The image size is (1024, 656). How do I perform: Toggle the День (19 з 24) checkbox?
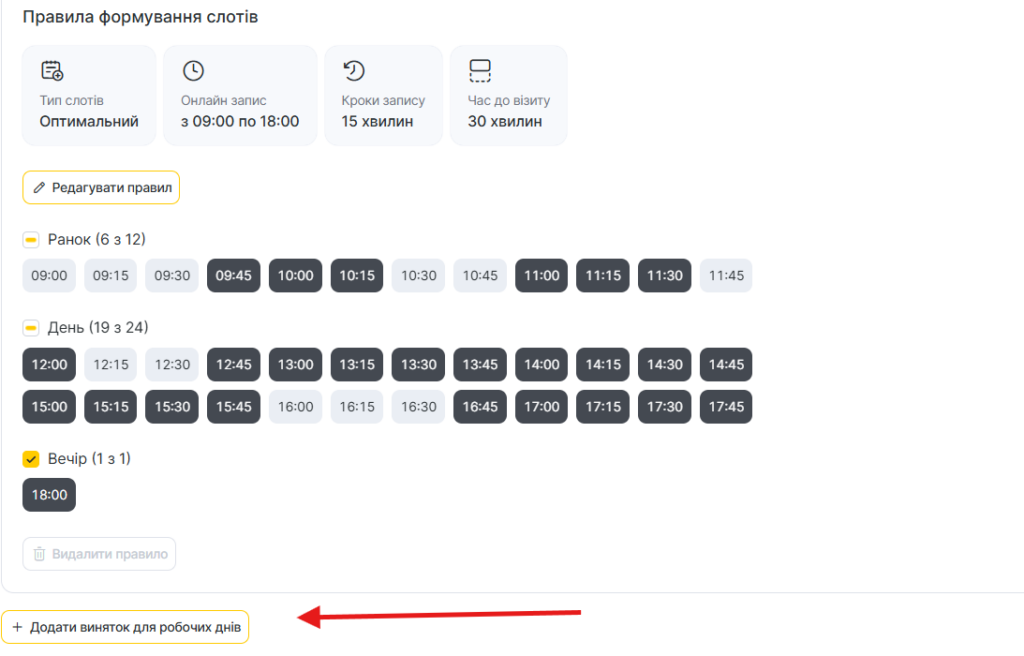[x=31, y=328]
